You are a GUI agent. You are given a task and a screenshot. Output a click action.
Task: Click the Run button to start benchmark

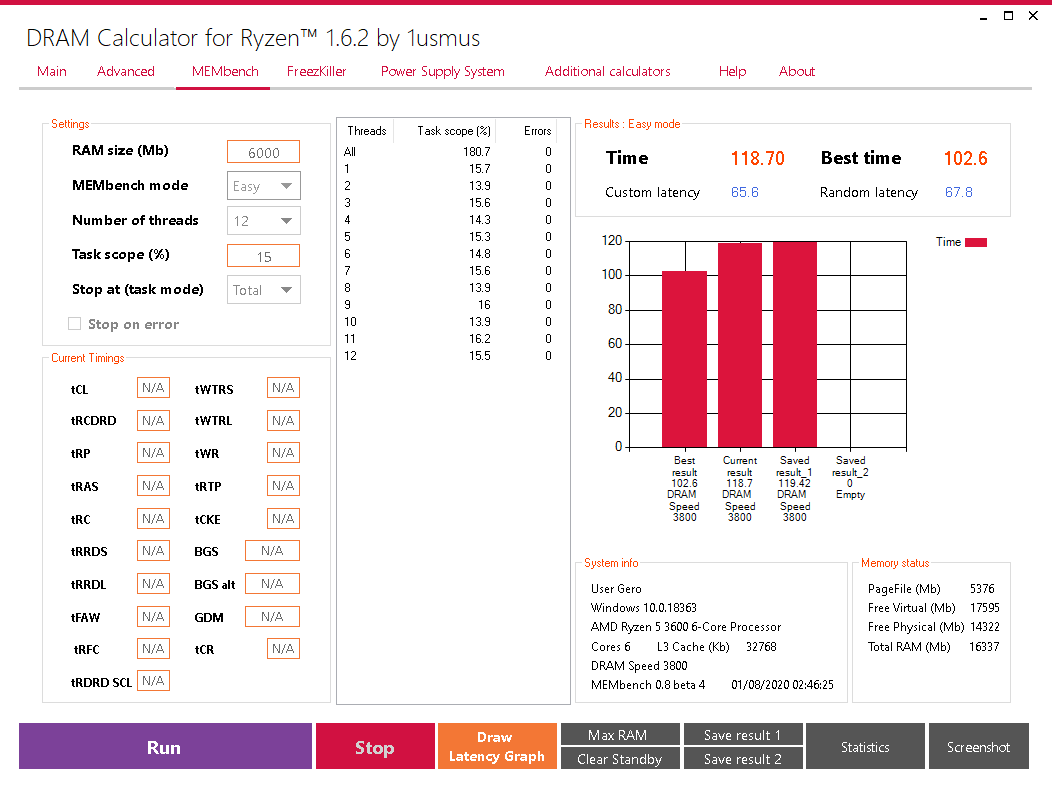pyautogui.click(x=164, y=746)
